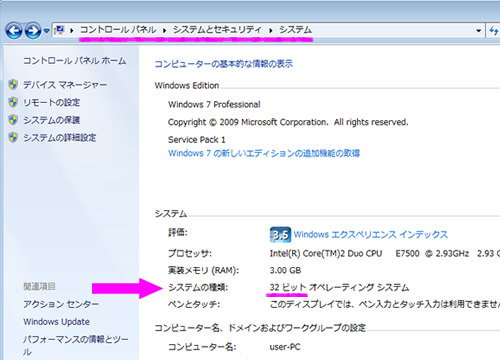Select the user-PC computer name value
The height and width of the screenshot is (360, 500).
pos(285,347)
